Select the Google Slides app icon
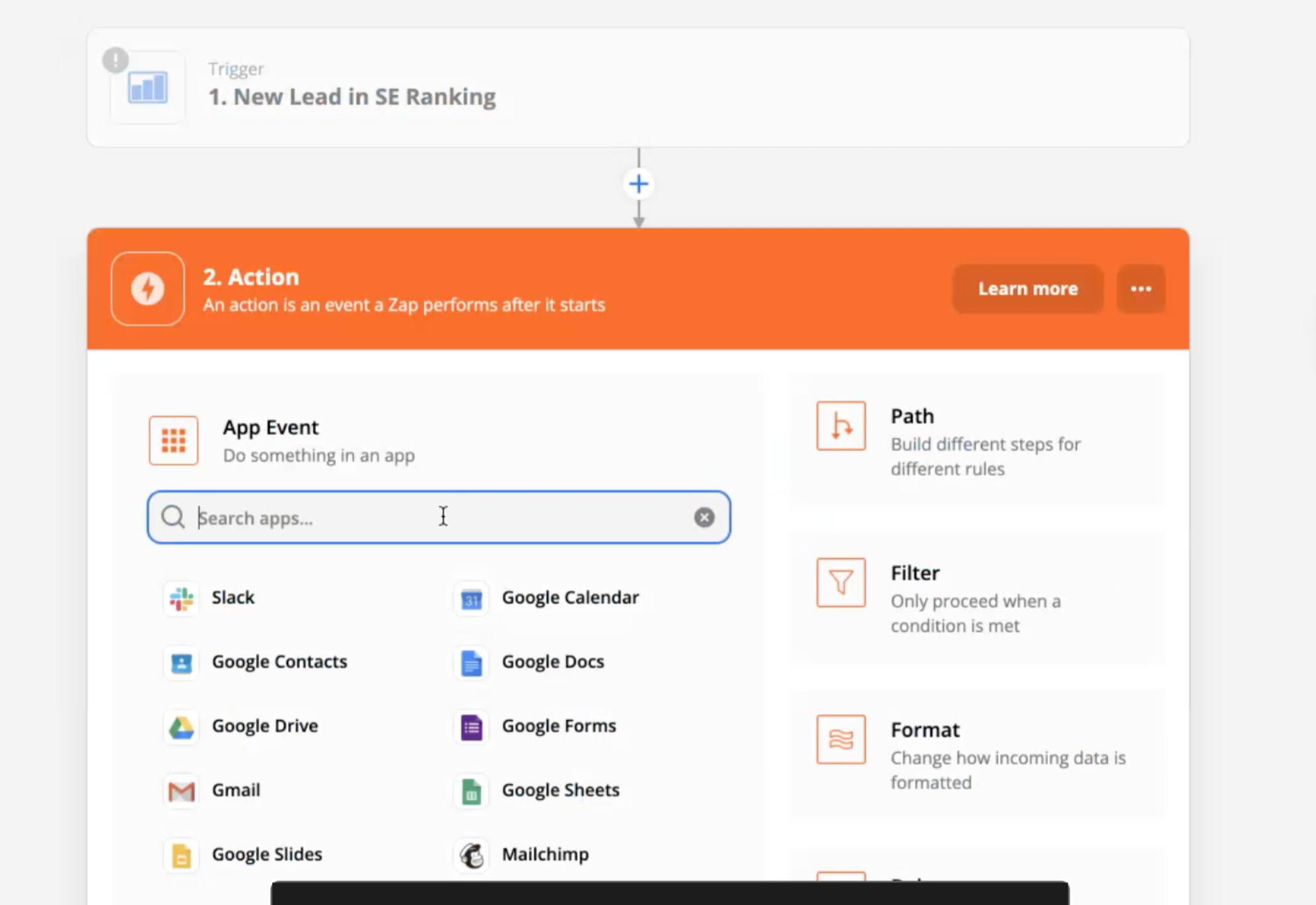This screenshot has height=905, width=1316. coord(181,855)
